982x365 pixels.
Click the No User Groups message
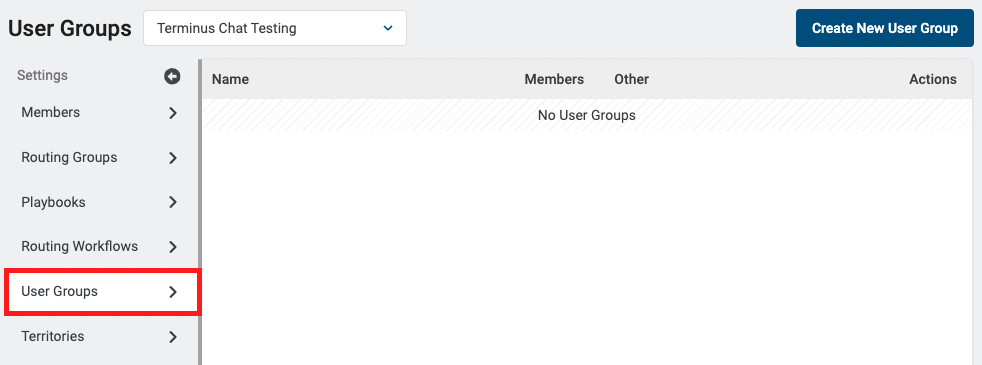(x=587, y=115)
